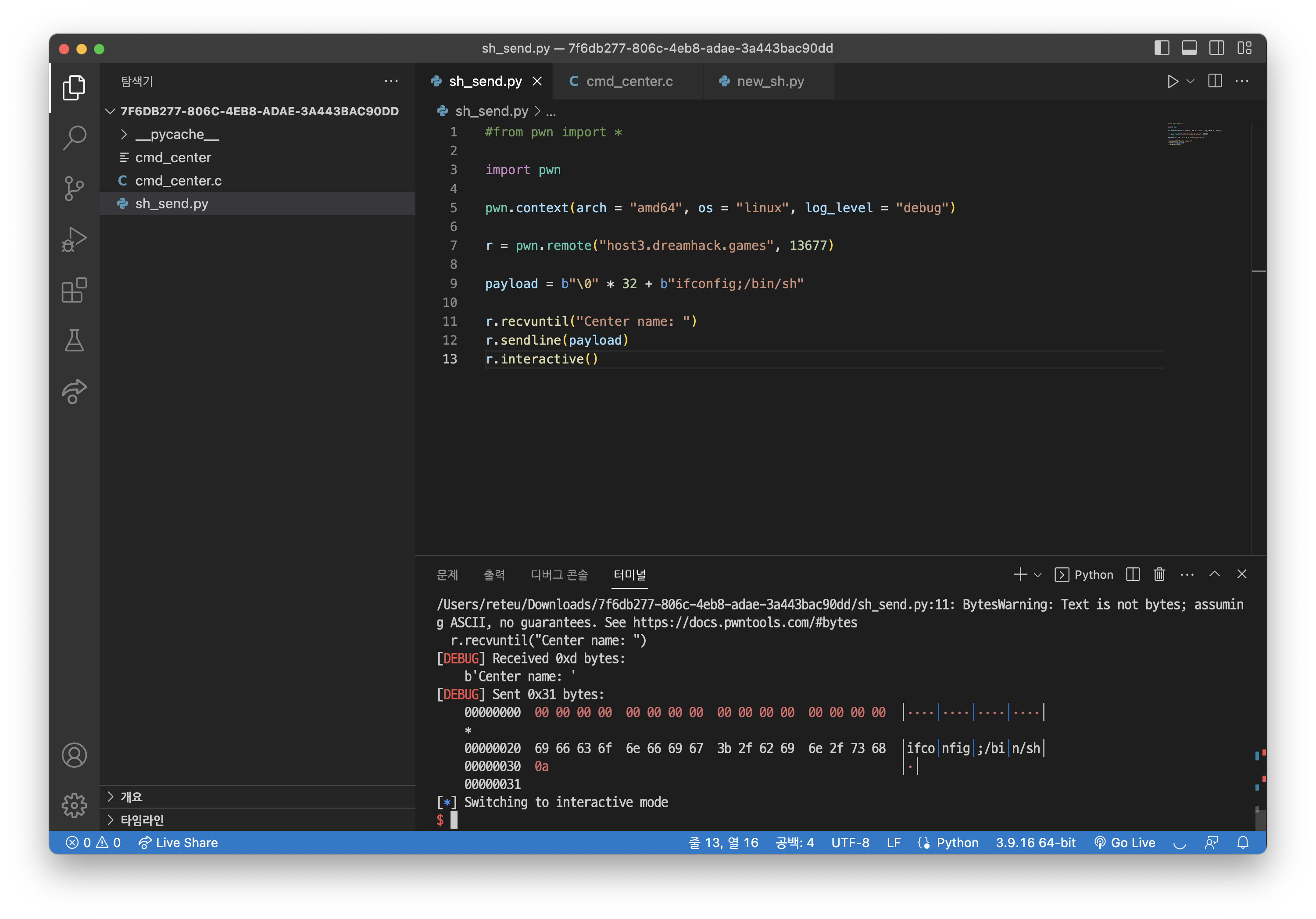Open the Search view in activity bar
This screenshot has height=919, width=1316.
tap(74, 138)
